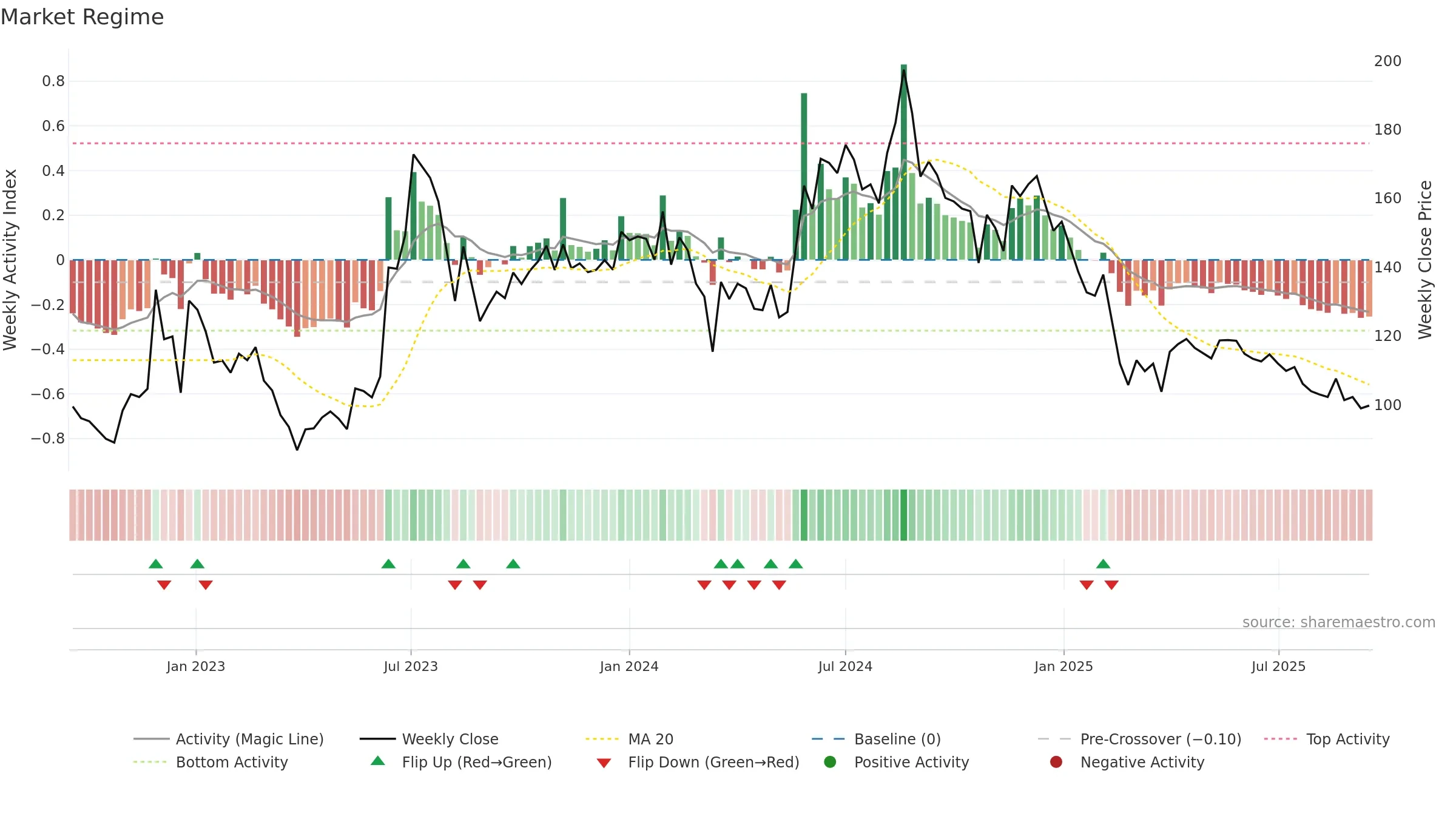The height and width of the screenshot is (819, 1456).
Task: Click the tallest green activity bar near Aug 2024
Action: point(904,162)
